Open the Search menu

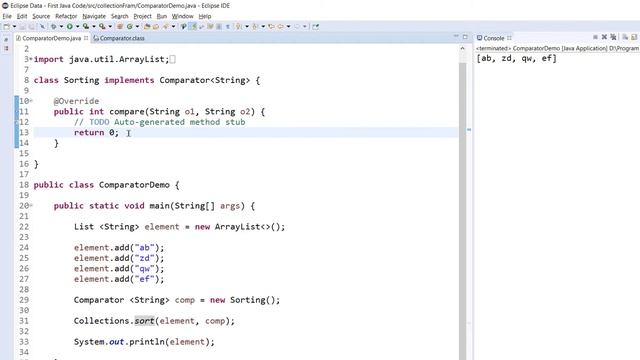(x=120, y=16)
